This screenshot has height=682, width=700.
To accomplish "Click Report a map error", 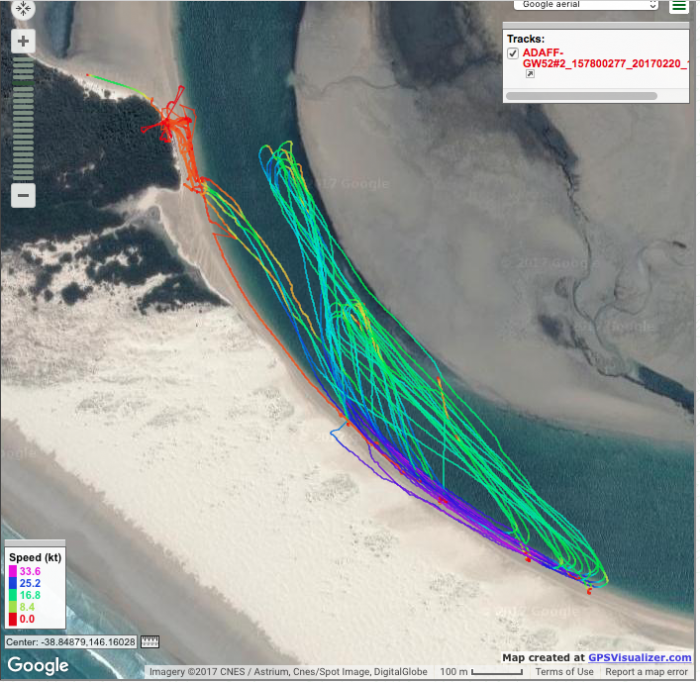I will (x=647, y=672).
